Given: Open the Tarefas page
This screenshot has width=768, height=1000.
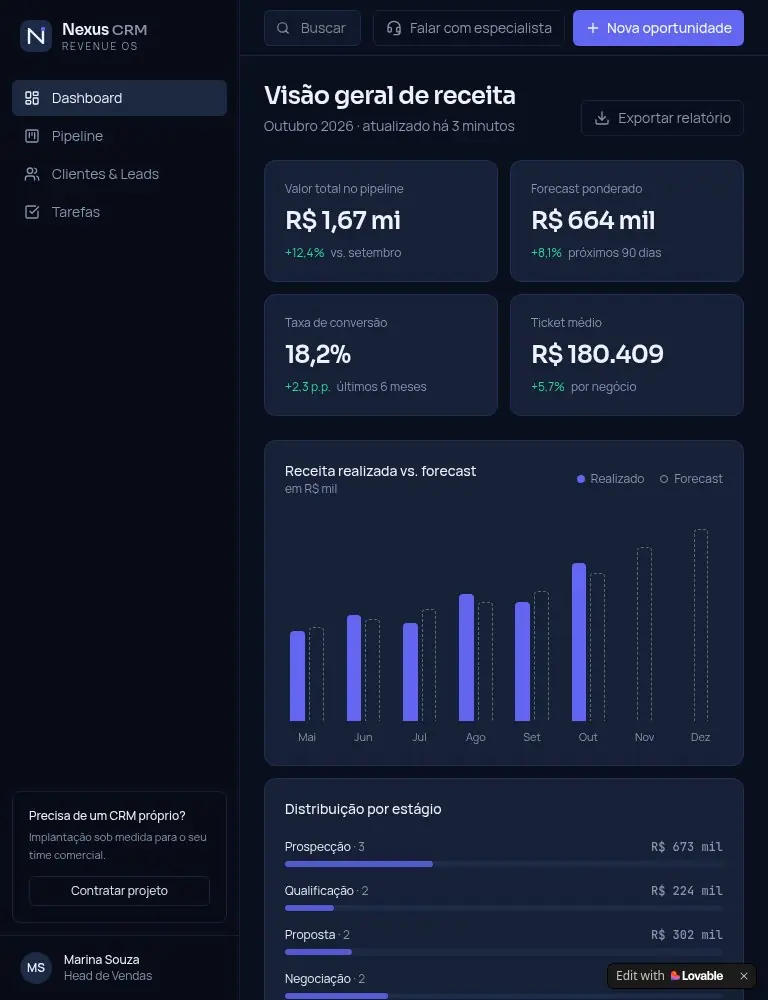Looking at the screenshot, I should click(119, 212).
